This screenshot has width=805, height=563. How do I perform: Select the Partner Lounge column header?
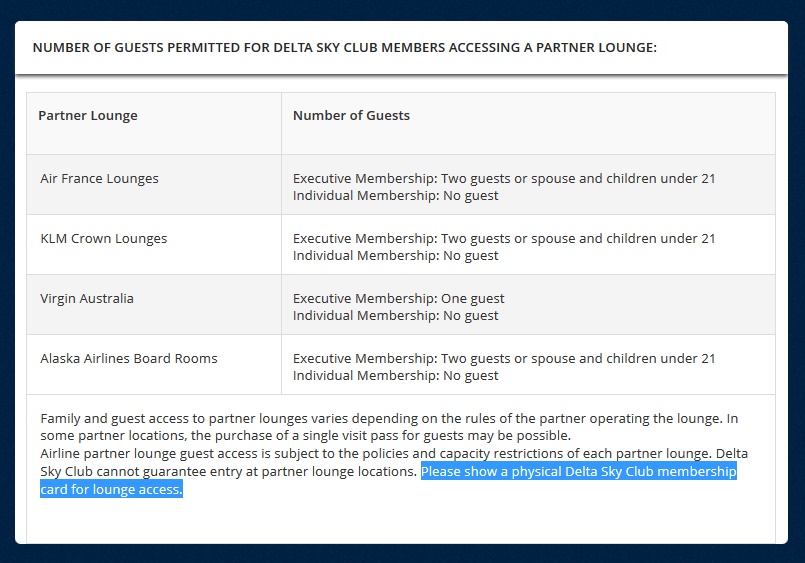88,116
